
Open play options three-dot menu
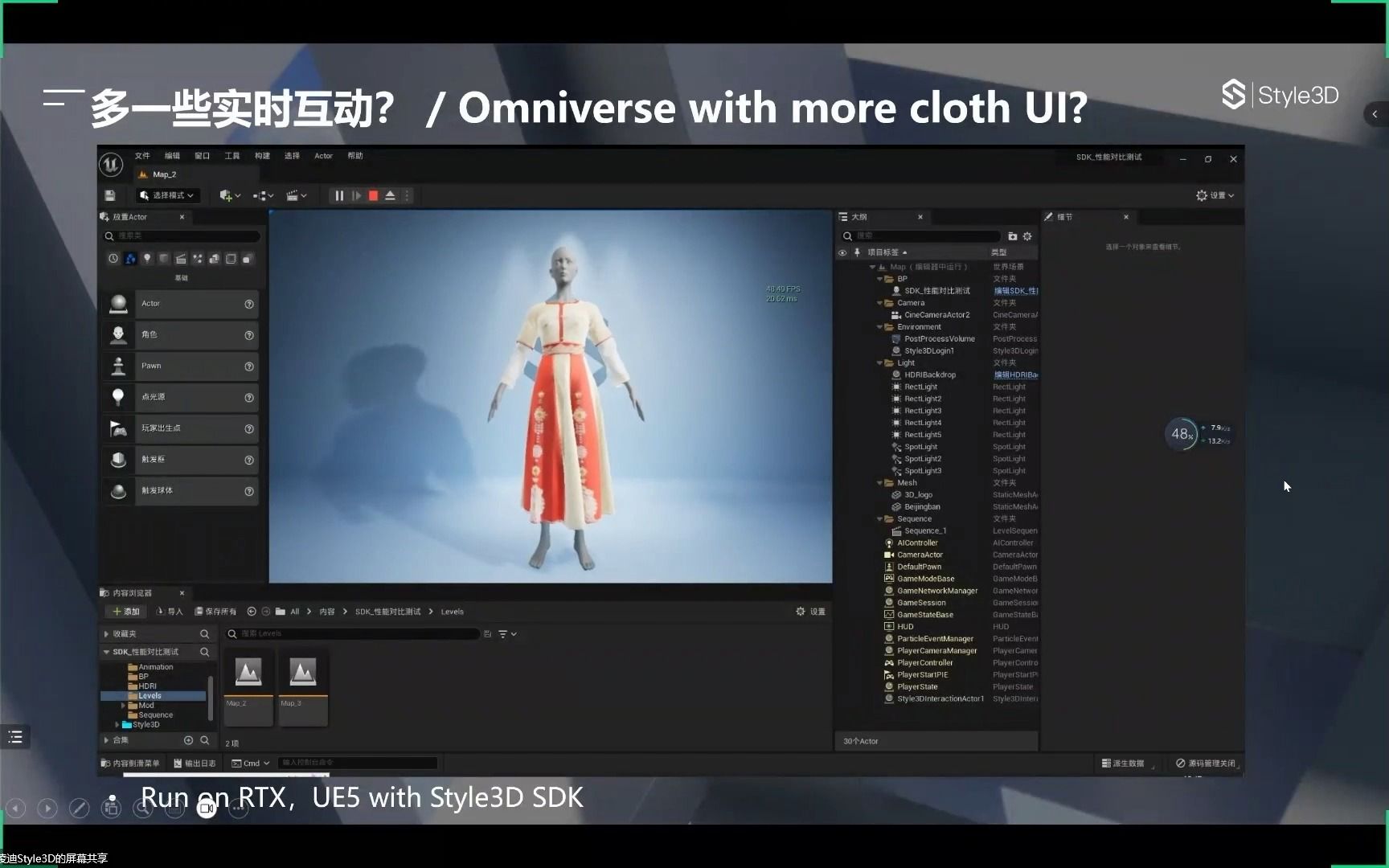coord(407,195)
